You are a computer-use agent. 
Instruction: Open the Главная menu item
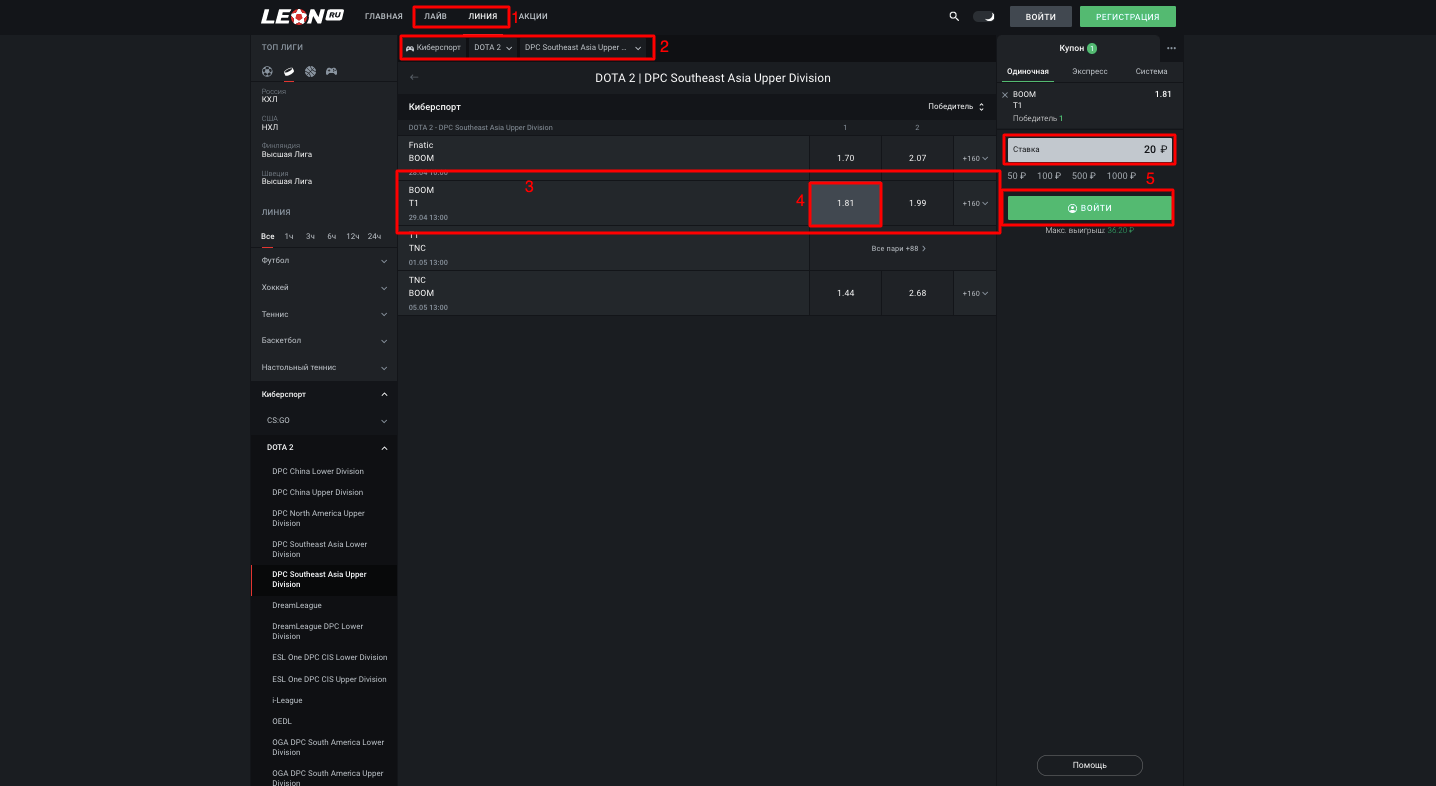click(x=384, y=16)
